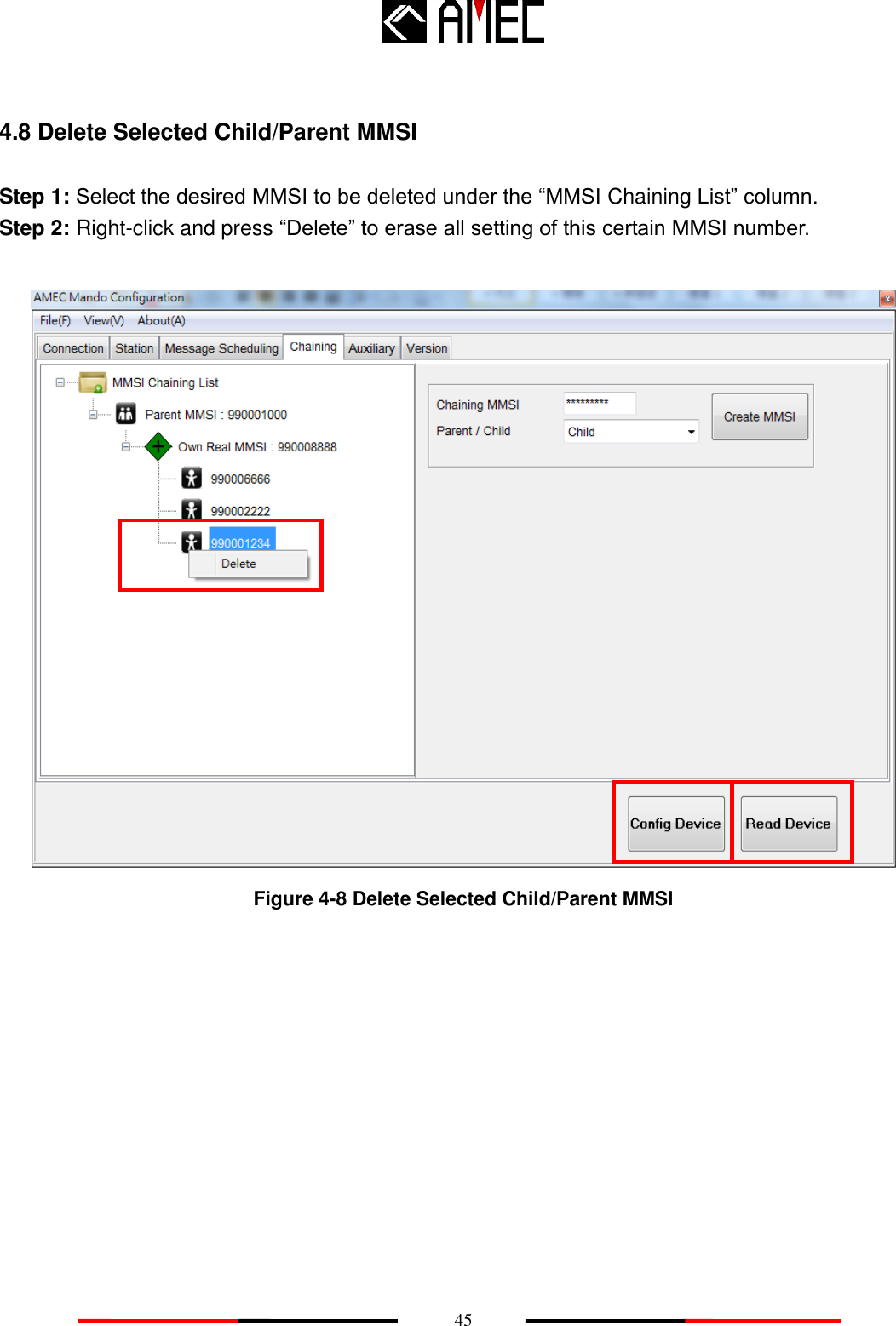Screen dimensions: 896x1326
Task: Open the File(F) menu
Action: 55,321
